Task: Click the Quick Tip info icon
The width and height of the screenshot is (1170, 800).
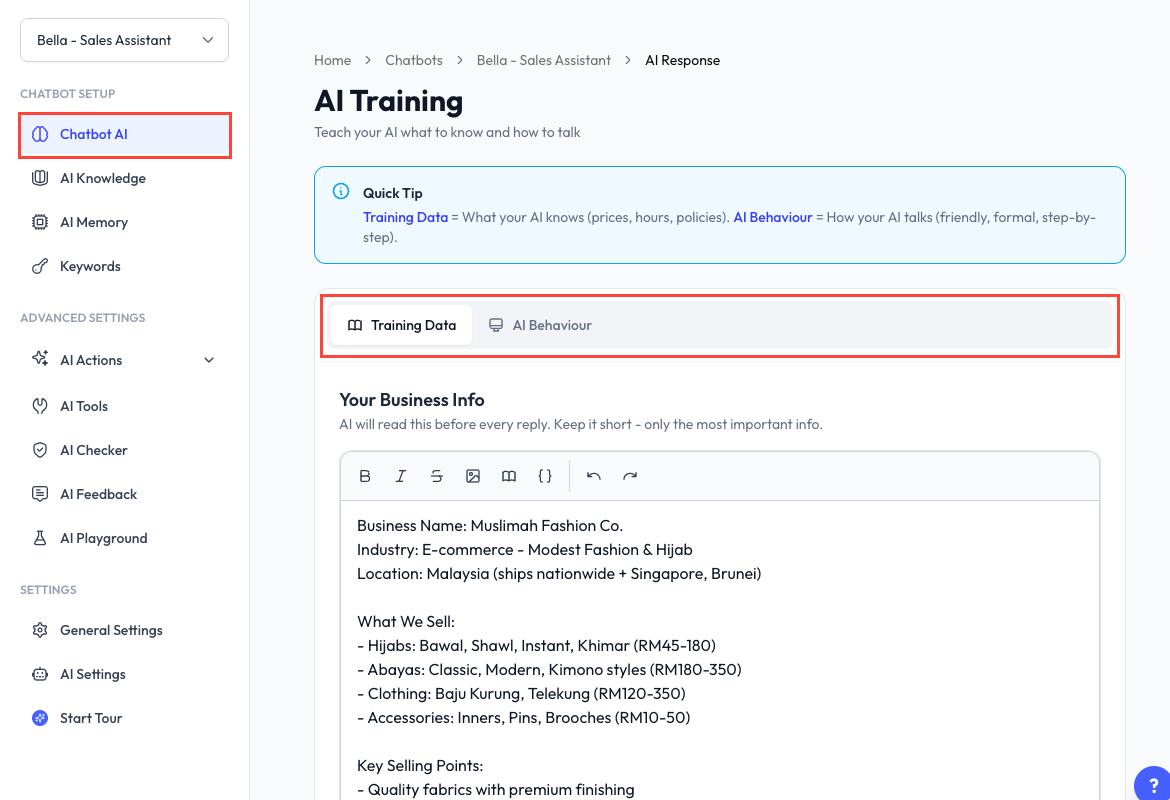Action: click(341, 191)
